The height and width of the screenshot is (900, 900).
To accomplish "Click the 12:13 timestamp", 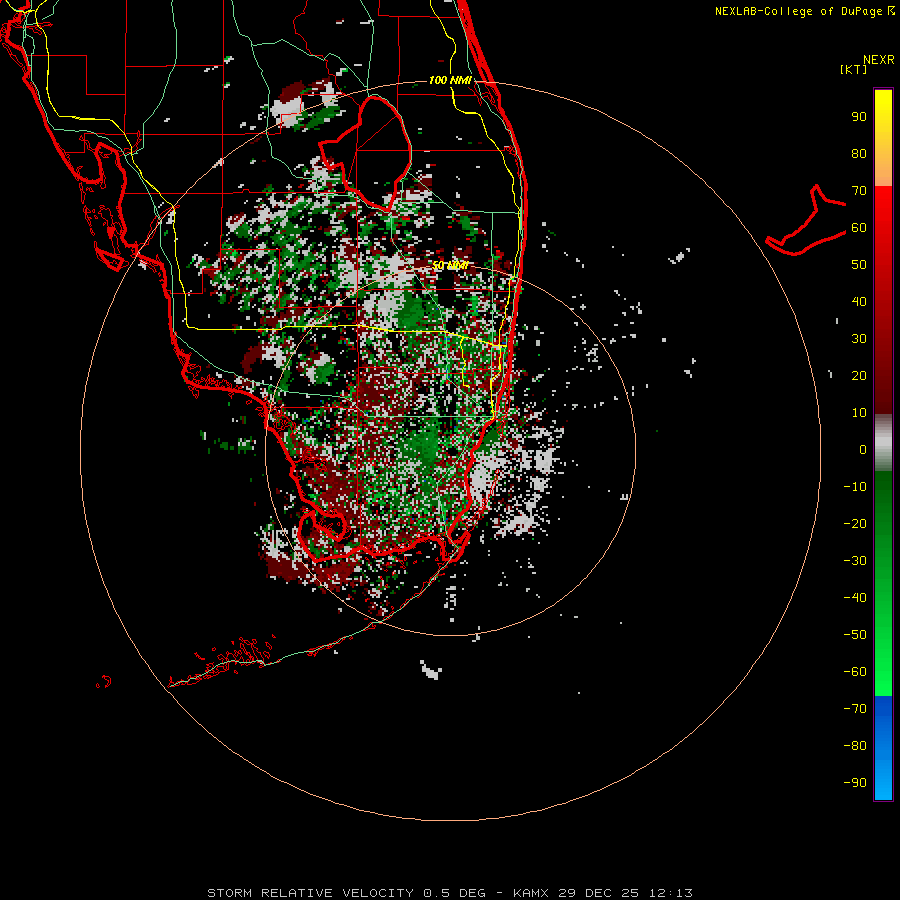I will click(x=671, y=893).
